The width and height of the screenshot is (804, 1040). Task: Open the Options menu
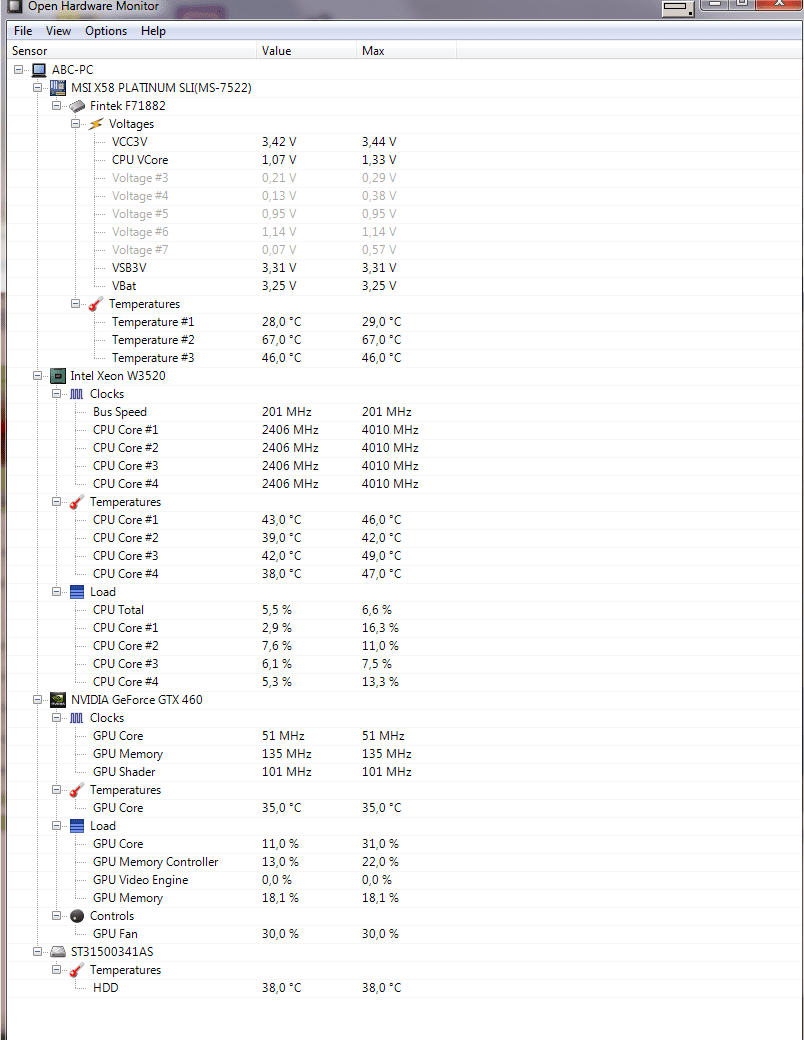(106, 31)
